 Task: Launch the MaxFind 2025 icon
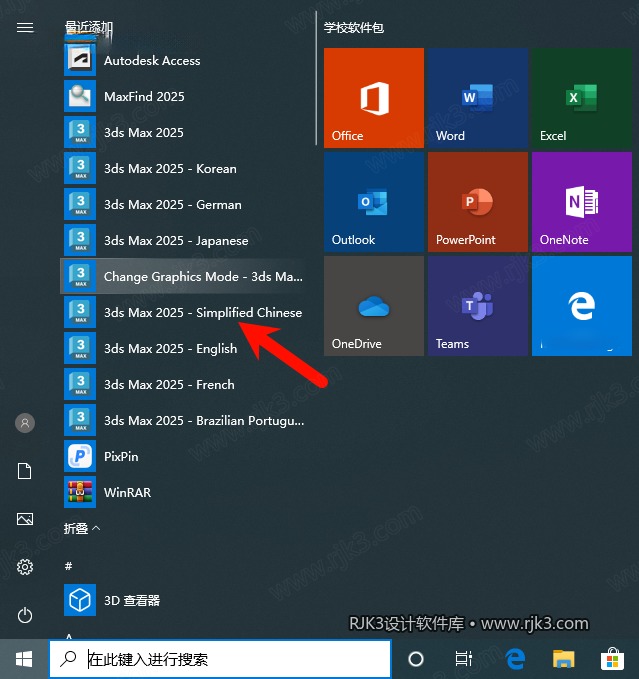pos(80,96)
